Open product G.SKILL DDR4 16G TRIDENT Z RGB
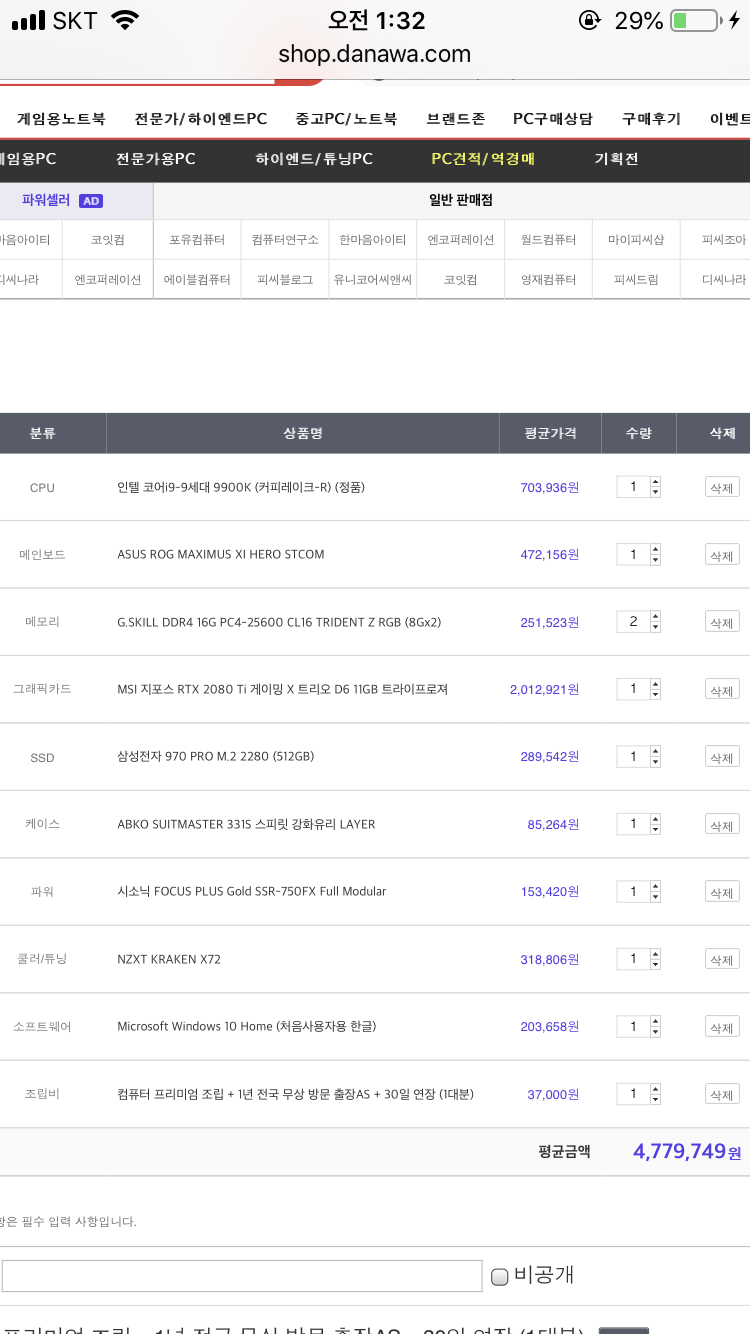Image resolution: width=750 pixels, height=1334 pixels. (279, 622)
